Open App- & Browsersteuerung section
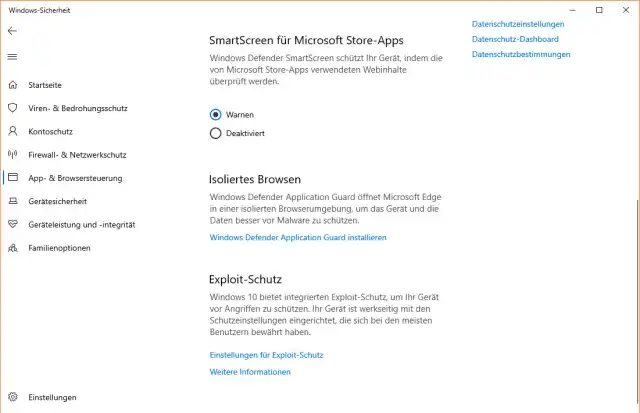Image resolution: width=640 pixels, height=413 pixels. pyautogui.click(x=75, y=178)
